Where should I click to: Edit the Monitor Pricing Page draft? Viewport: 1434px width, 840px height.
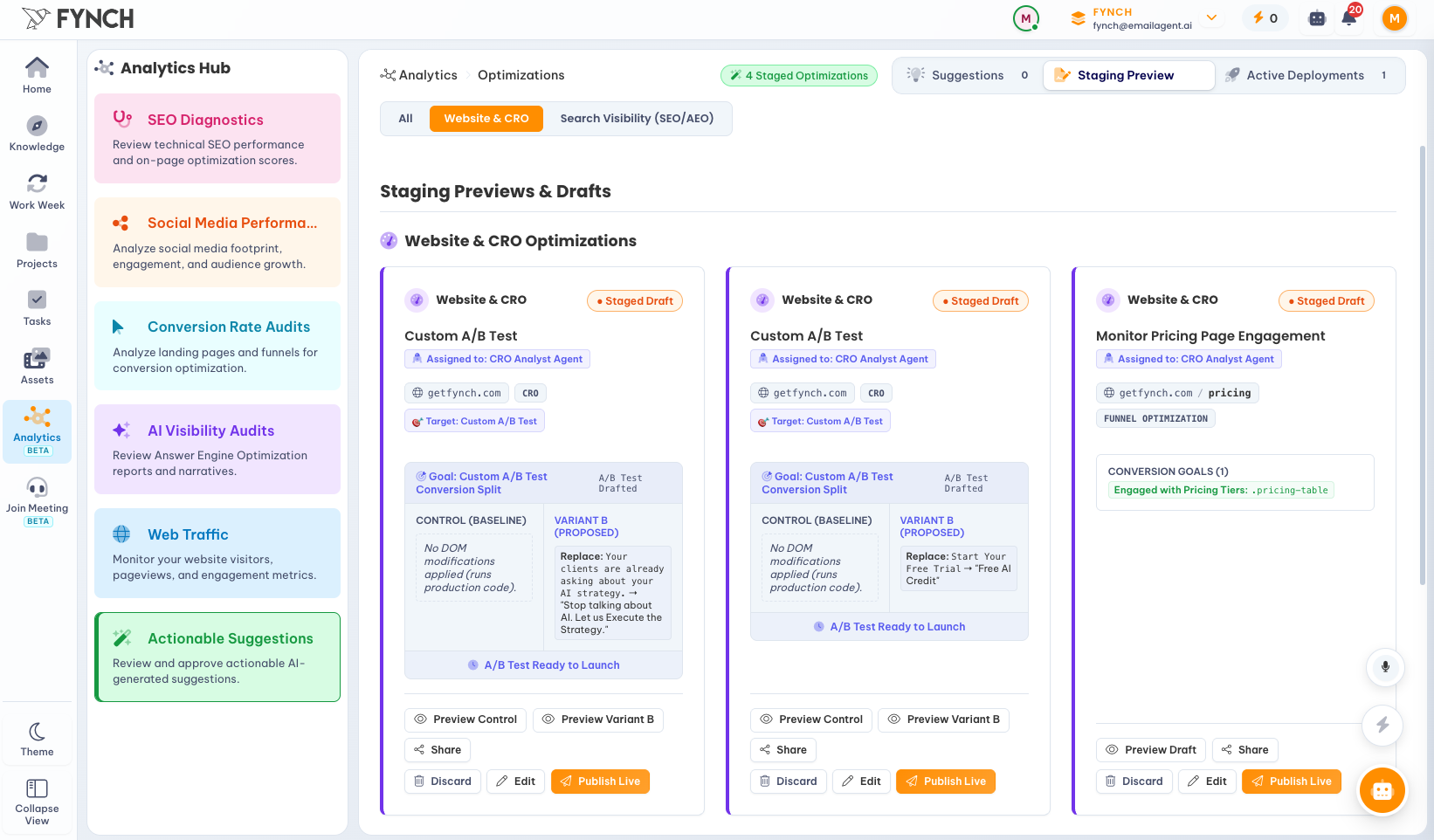pos(1208,781)
